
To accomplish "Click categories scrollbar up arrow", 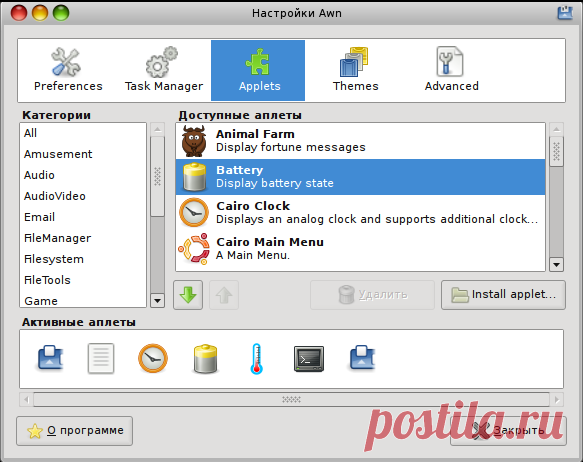I will point(157,130).
